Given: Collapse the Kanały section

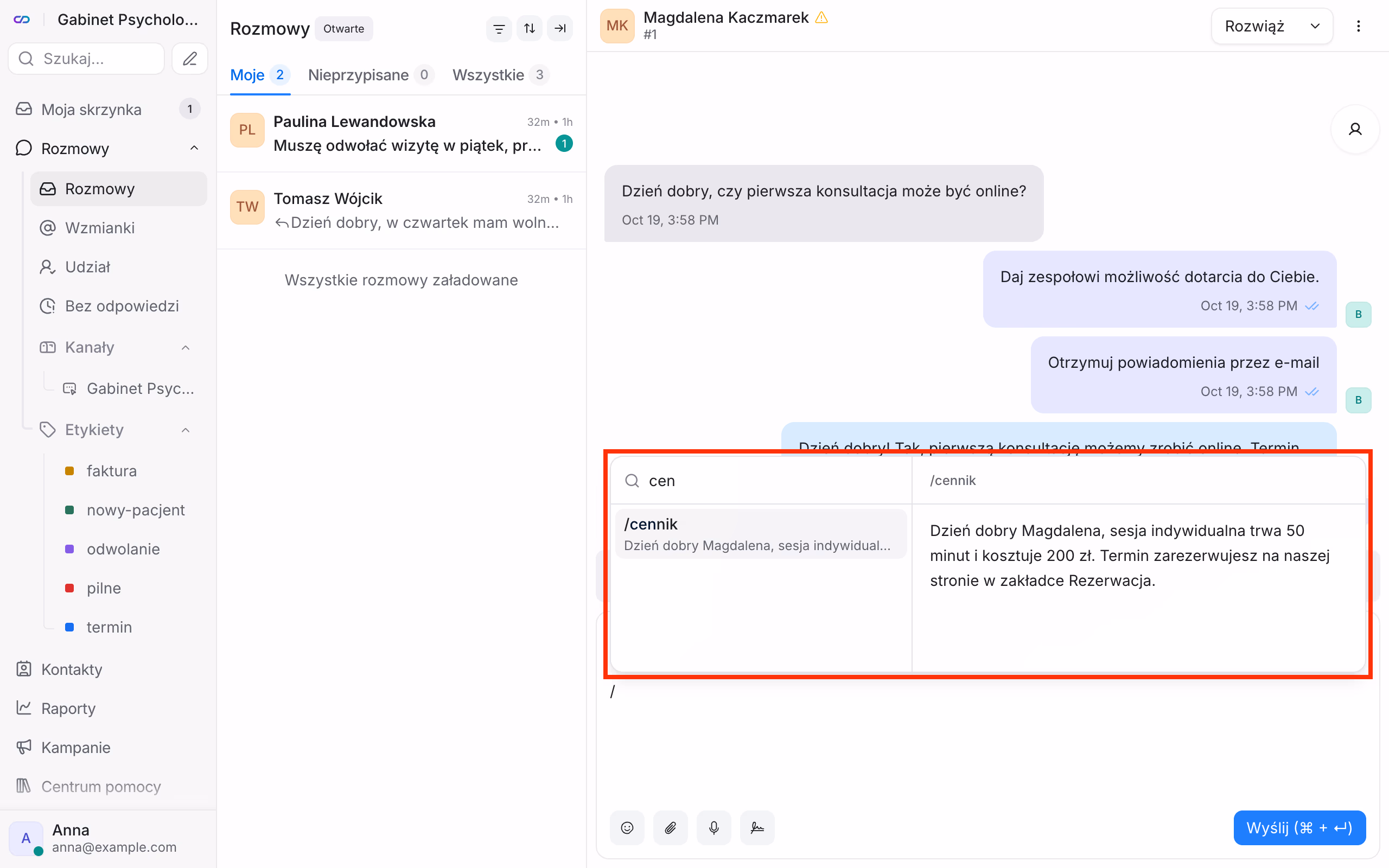Looking at the screenshot, I should tap(186, 347).
